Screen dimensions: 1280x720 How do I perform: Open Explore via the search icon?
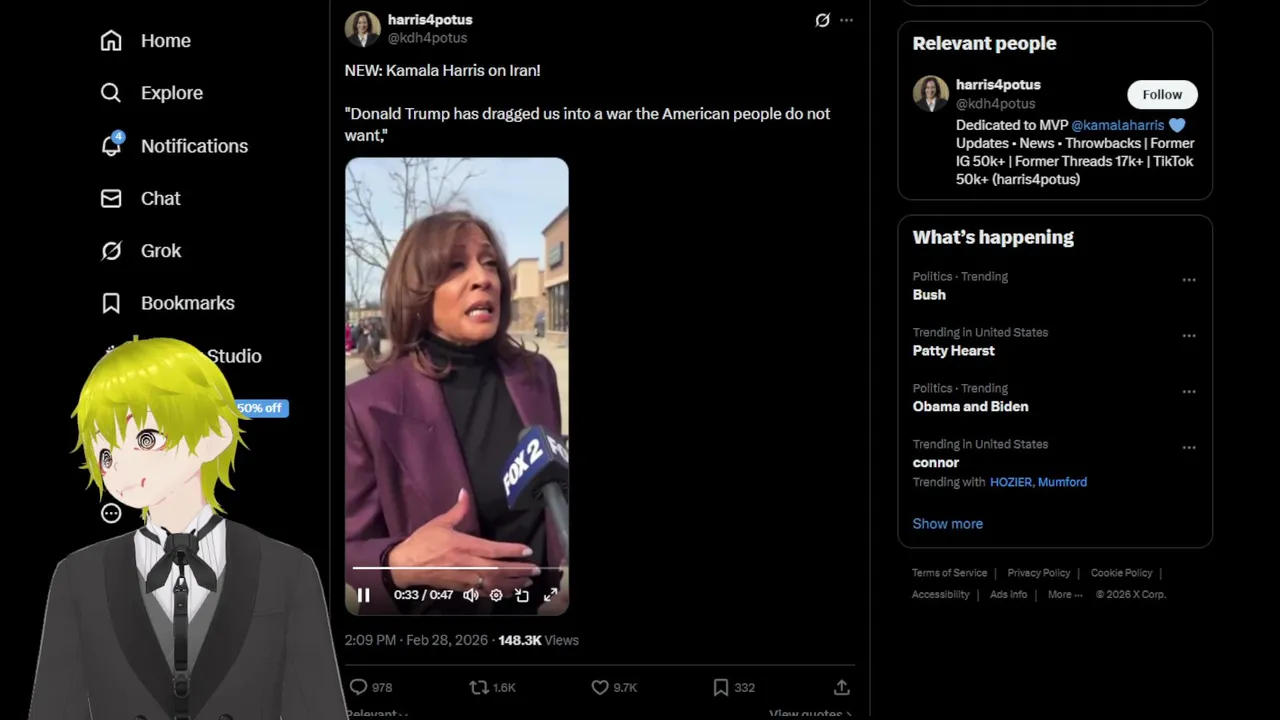[111, 93]
